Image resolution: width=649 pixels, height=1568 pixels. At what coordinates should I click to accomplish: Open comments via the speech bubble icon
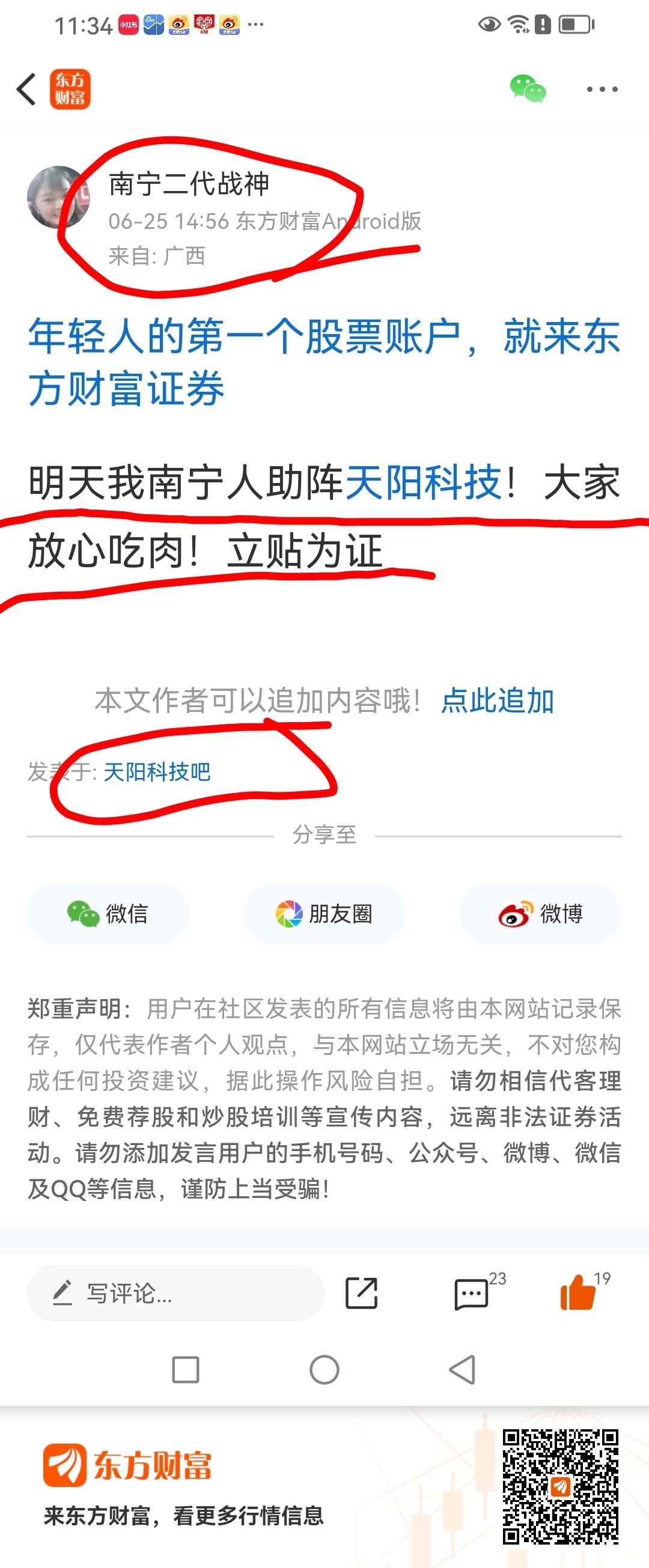472,1293
